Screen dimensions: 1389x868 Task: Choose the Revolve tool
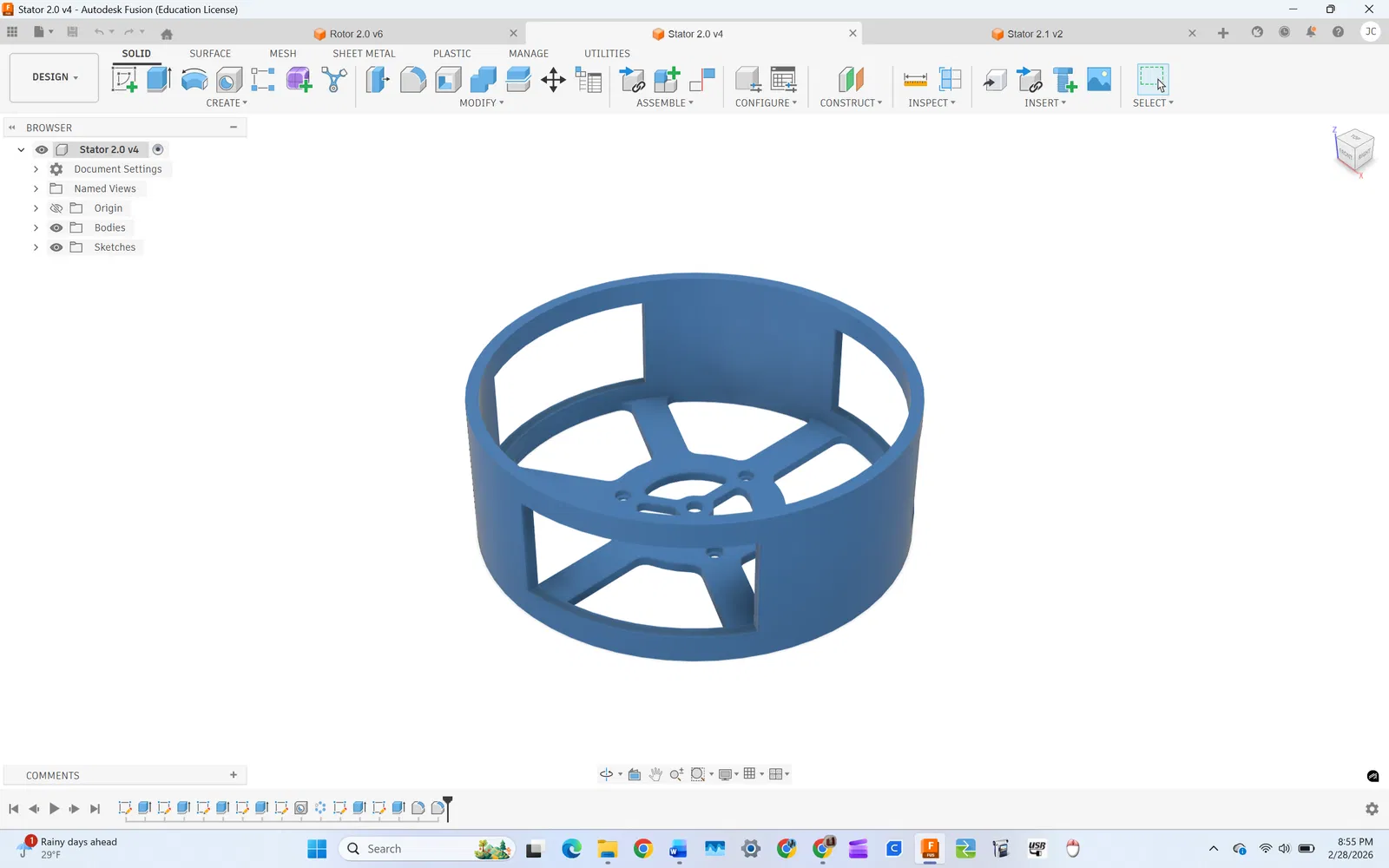coord(194,80)
